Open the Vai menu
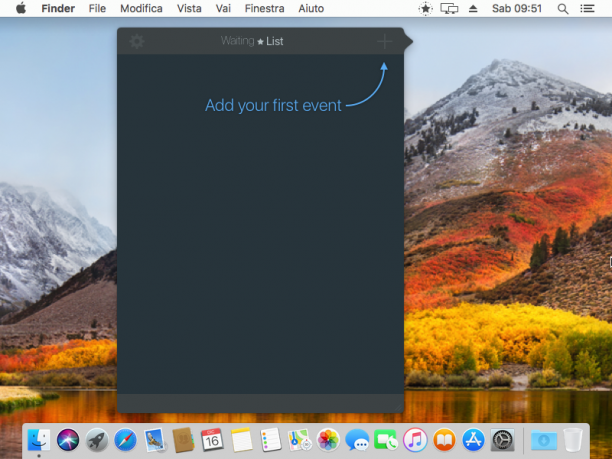The height and width of the screenshot is (459, 612). pos(223,9)
